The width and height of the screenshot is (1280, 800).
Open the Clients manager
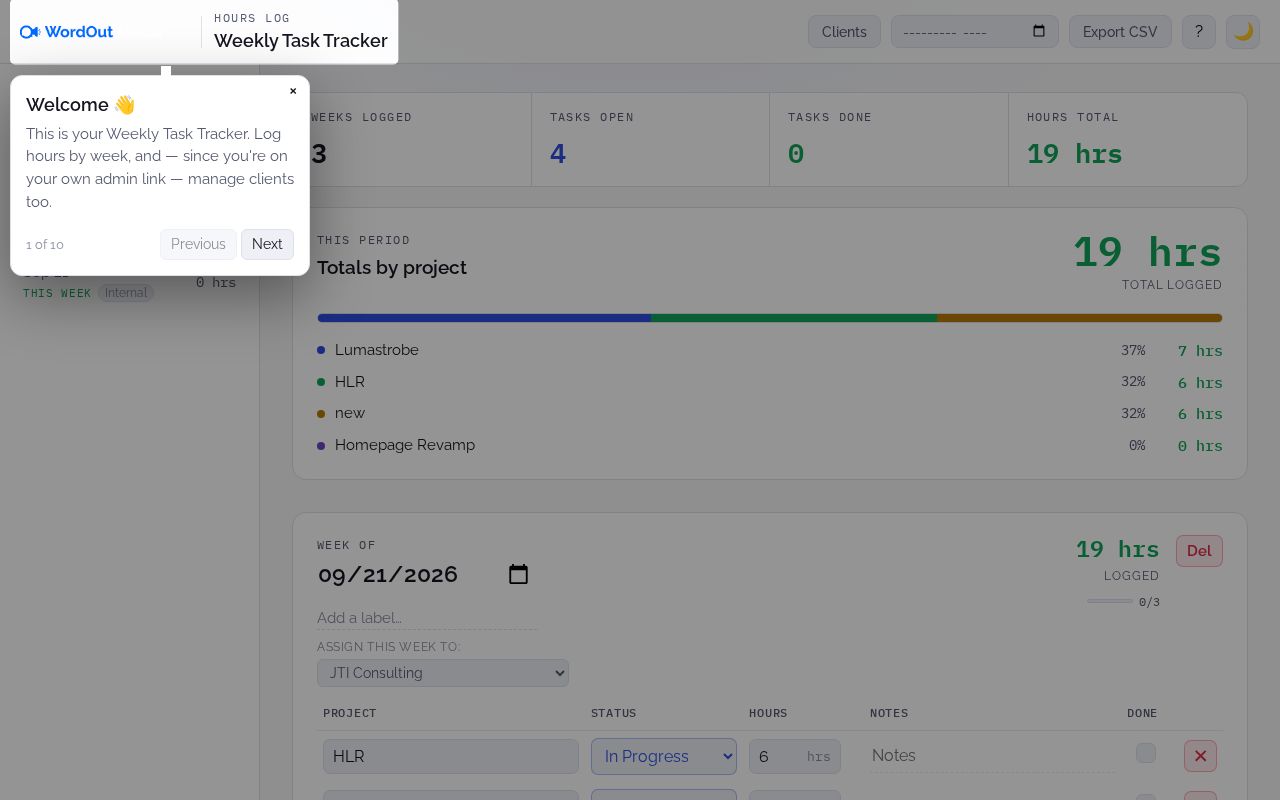tap(844, 32)
